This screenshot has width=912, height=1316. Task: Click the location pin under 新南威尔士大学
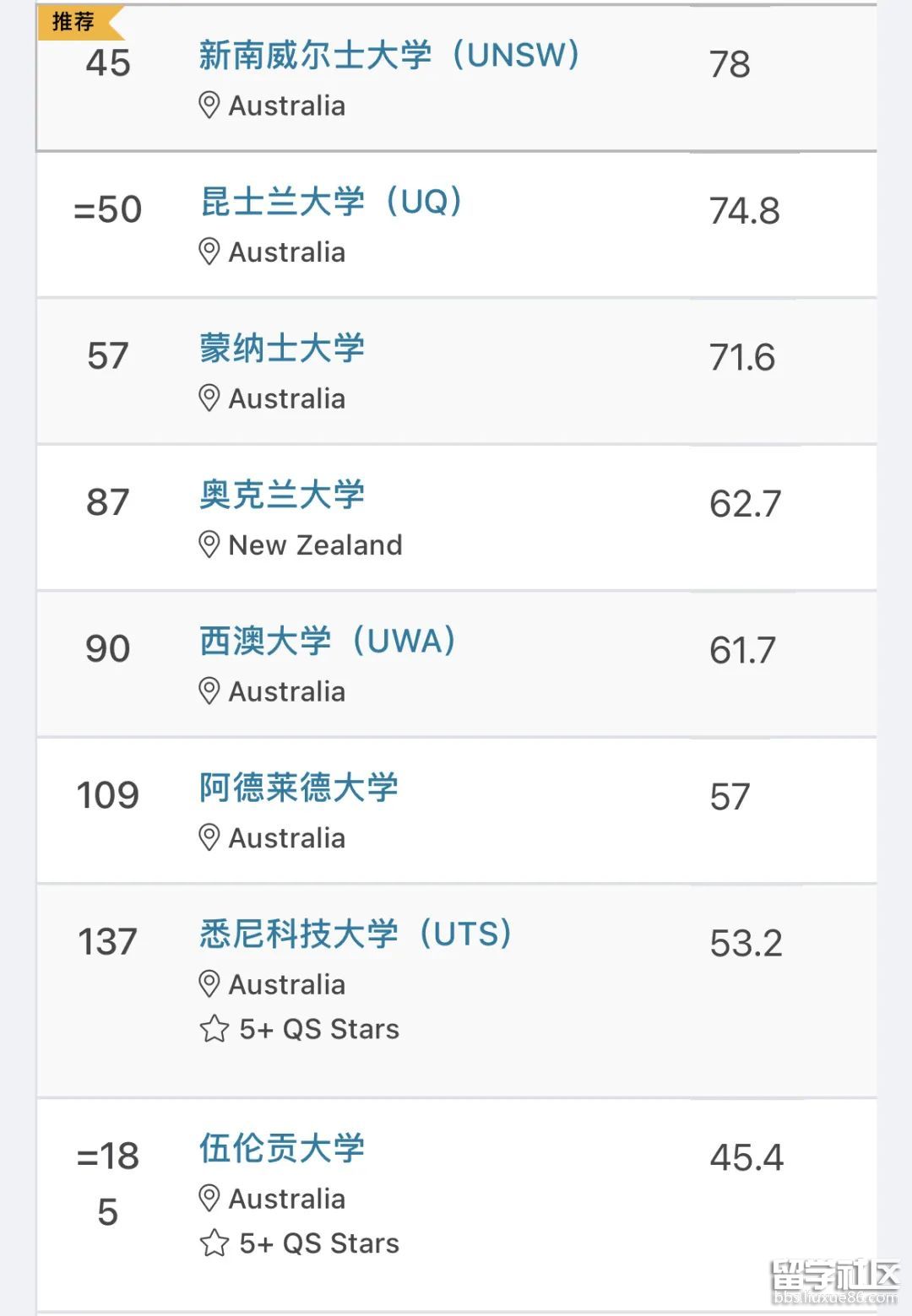click(x=209, y=106)
